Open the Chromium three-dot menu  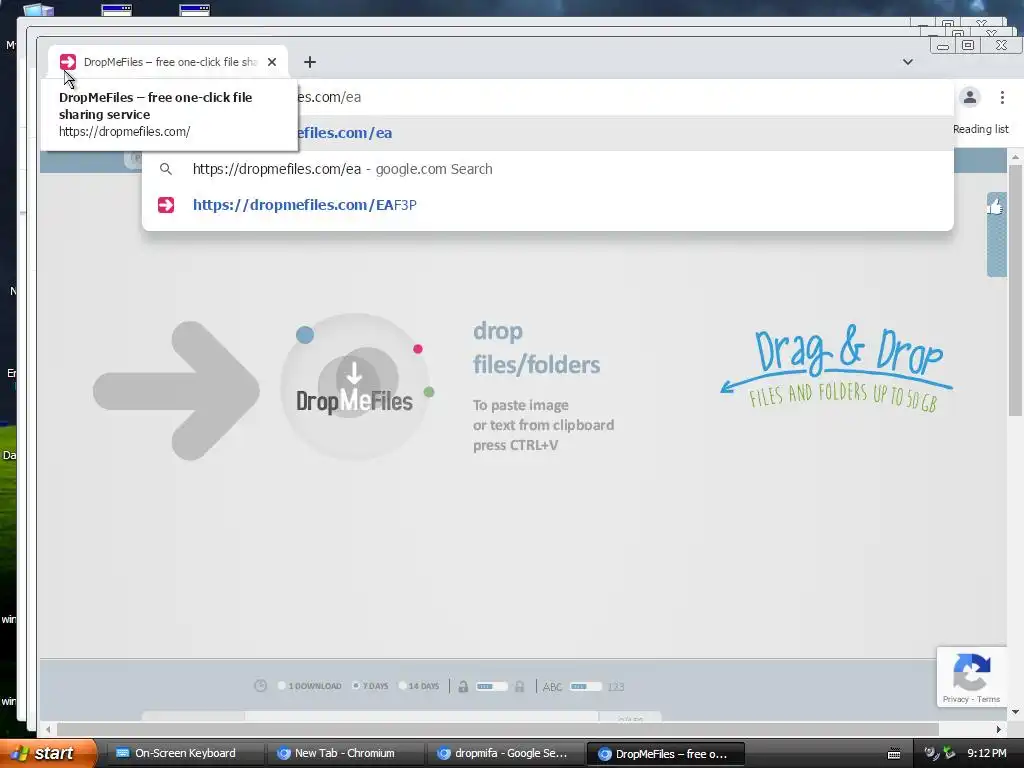[1002, 97]
